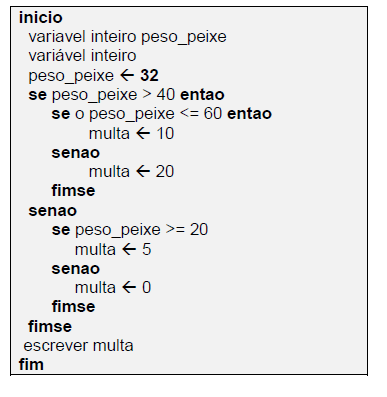
Task: Click 'se peso_peixe > 40 entao' line
Action: [x=126, y=95]
